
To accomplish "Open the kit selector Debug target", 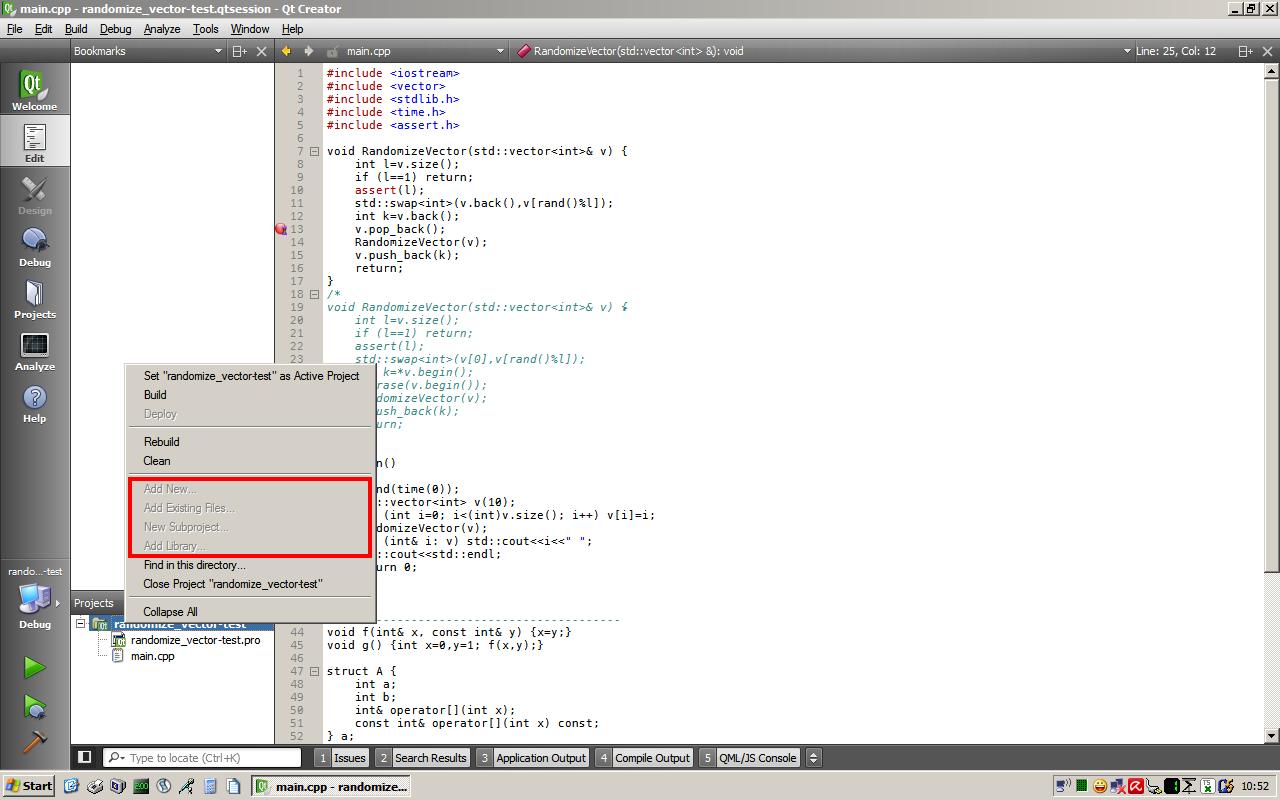I will click(35, 600).
